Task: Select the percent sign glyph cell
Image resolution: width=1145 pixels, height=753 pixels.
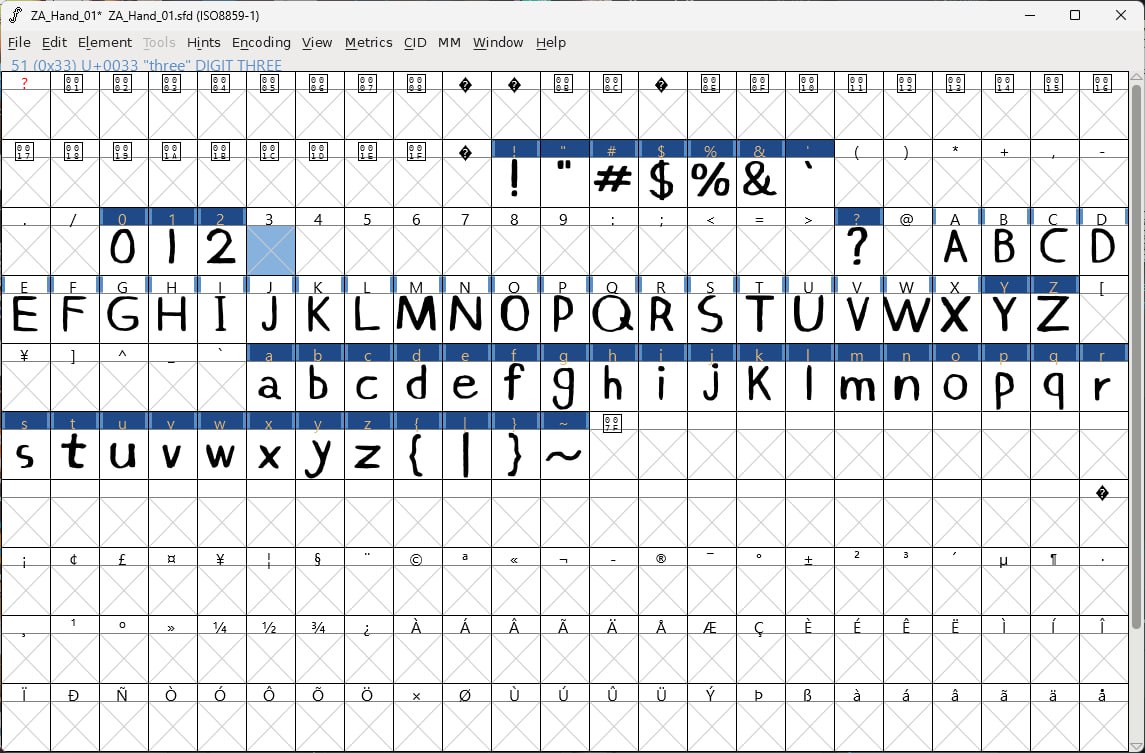Action: 710,181
